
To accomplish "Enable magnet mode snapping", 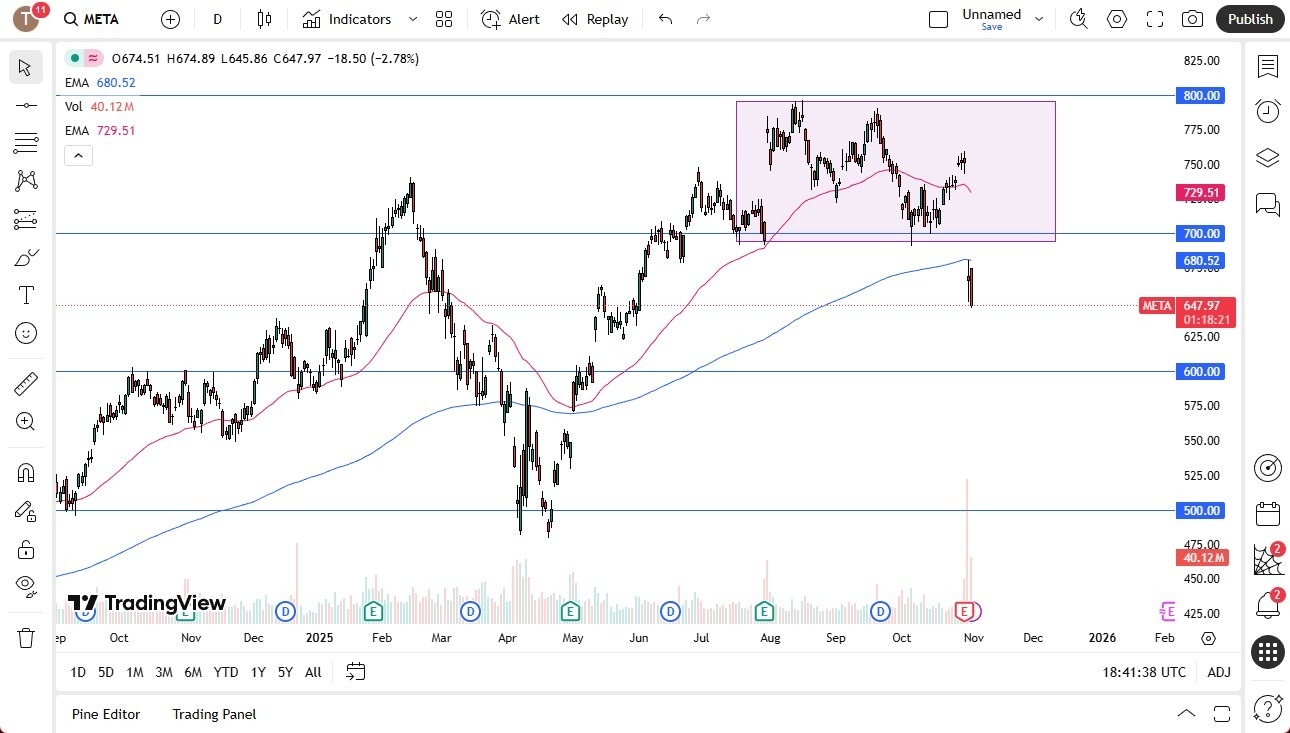I will [26, 472].
